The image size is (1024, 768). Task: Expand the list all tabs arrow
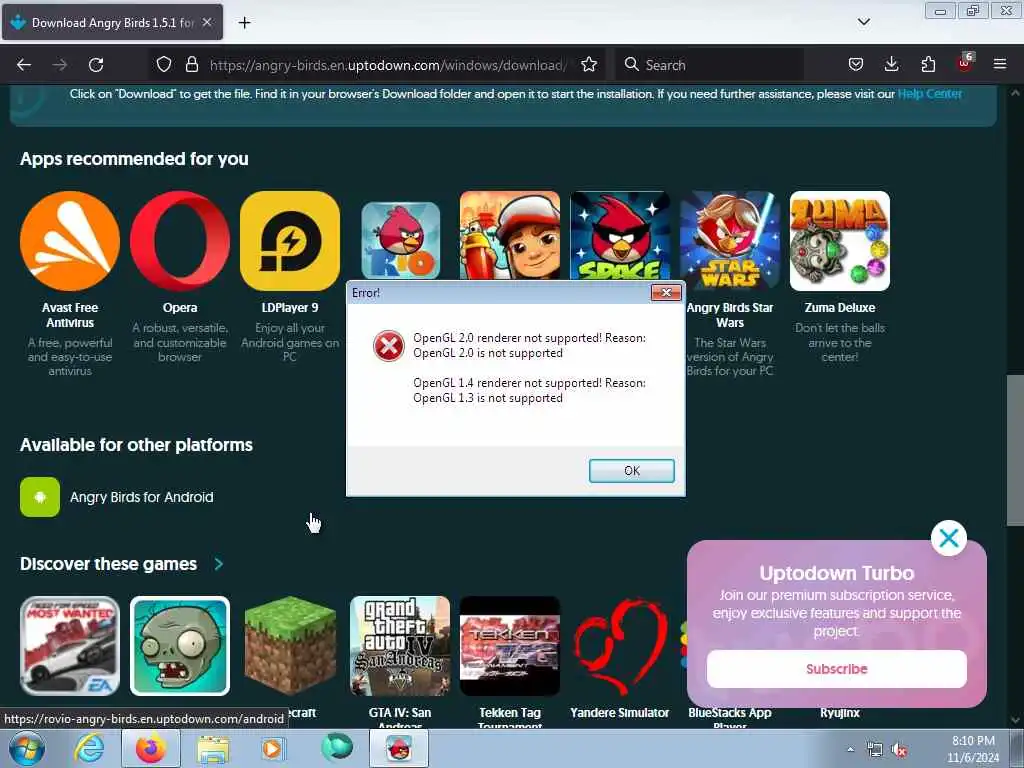(863, 22)
